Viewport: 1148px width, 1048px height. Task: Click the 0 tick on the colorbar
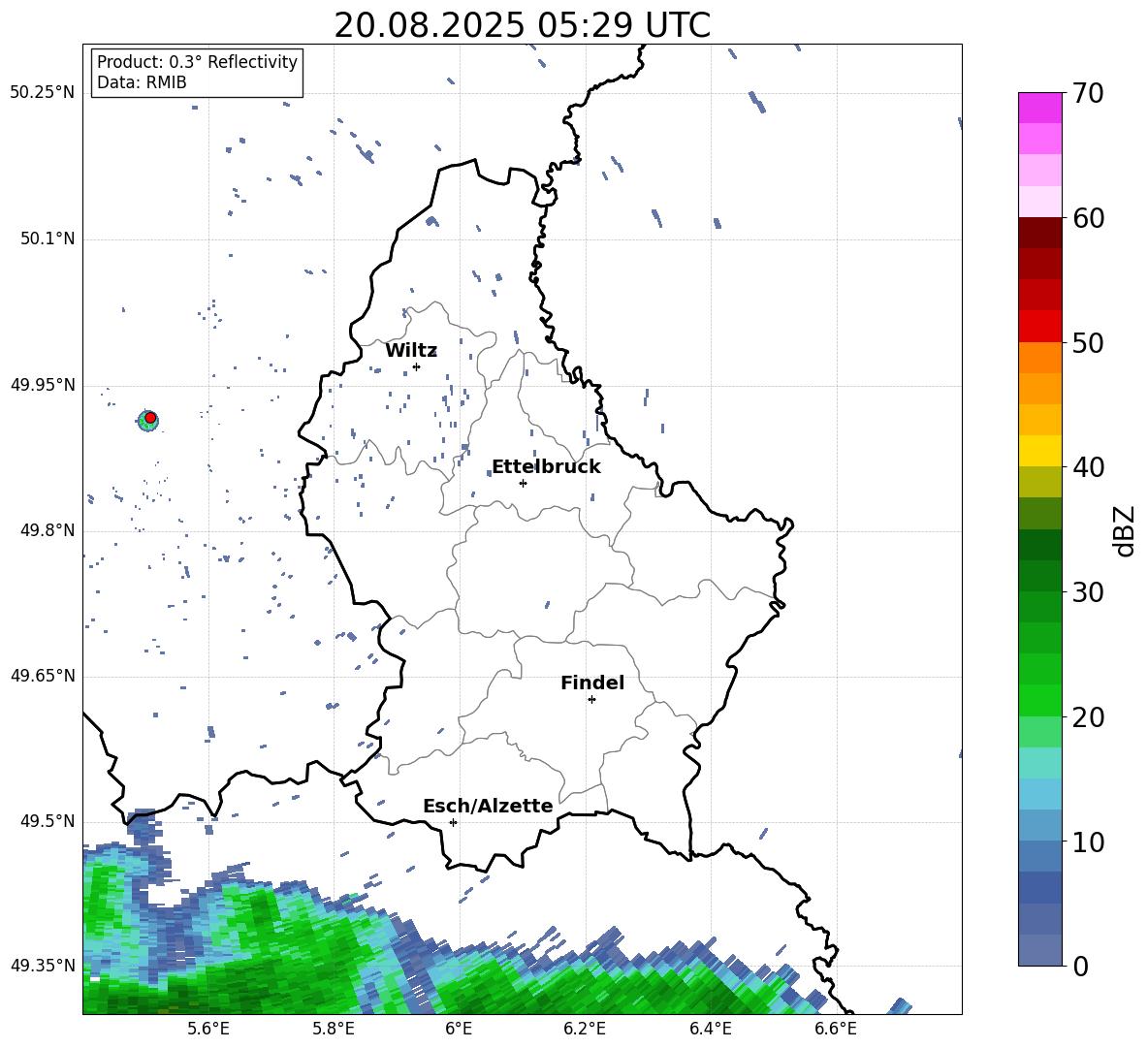[1080, 966]
